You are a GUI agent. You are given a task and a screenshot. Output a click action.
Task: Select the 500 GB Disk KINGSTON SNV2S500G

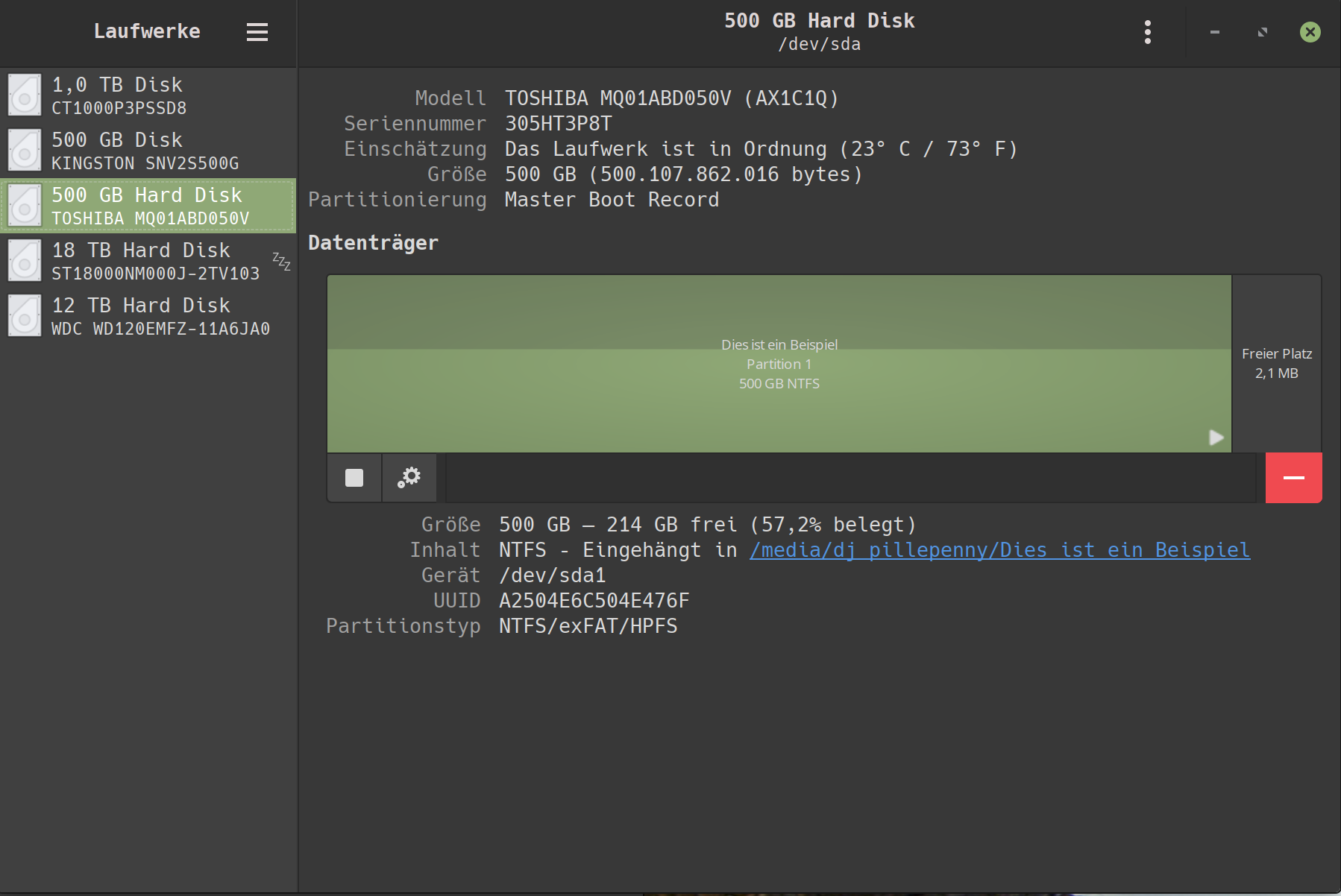coord(148,151)
